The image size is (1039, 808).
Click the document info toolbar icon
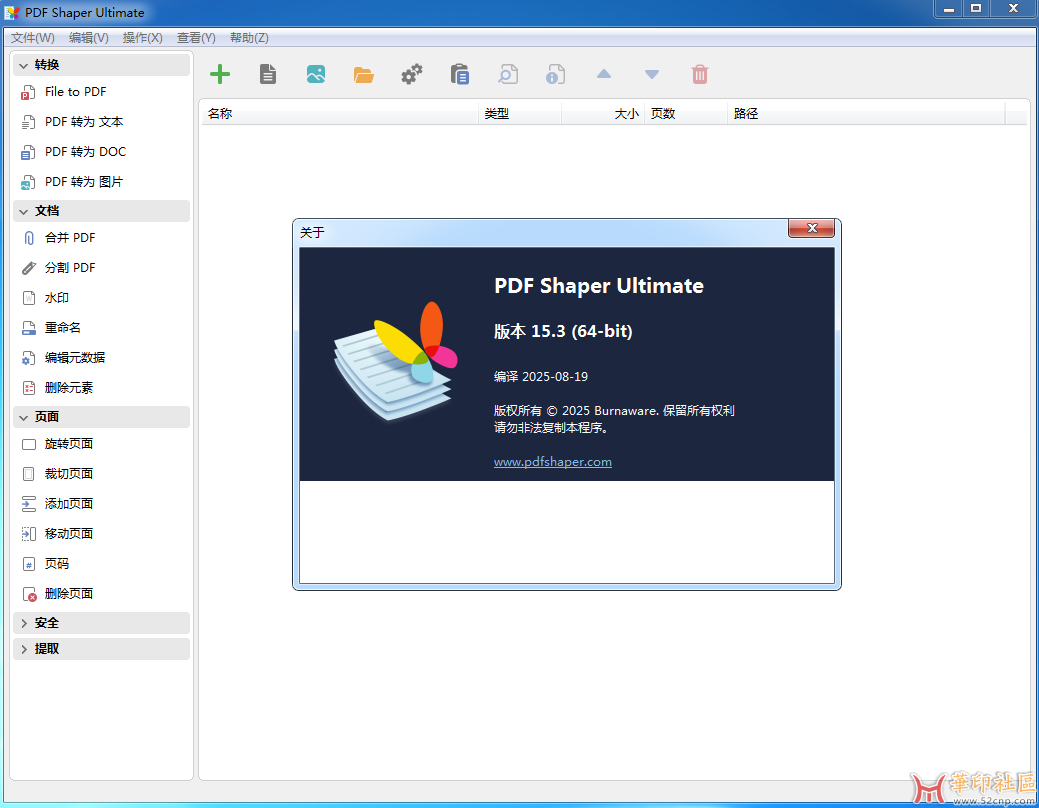pos(555,74)
